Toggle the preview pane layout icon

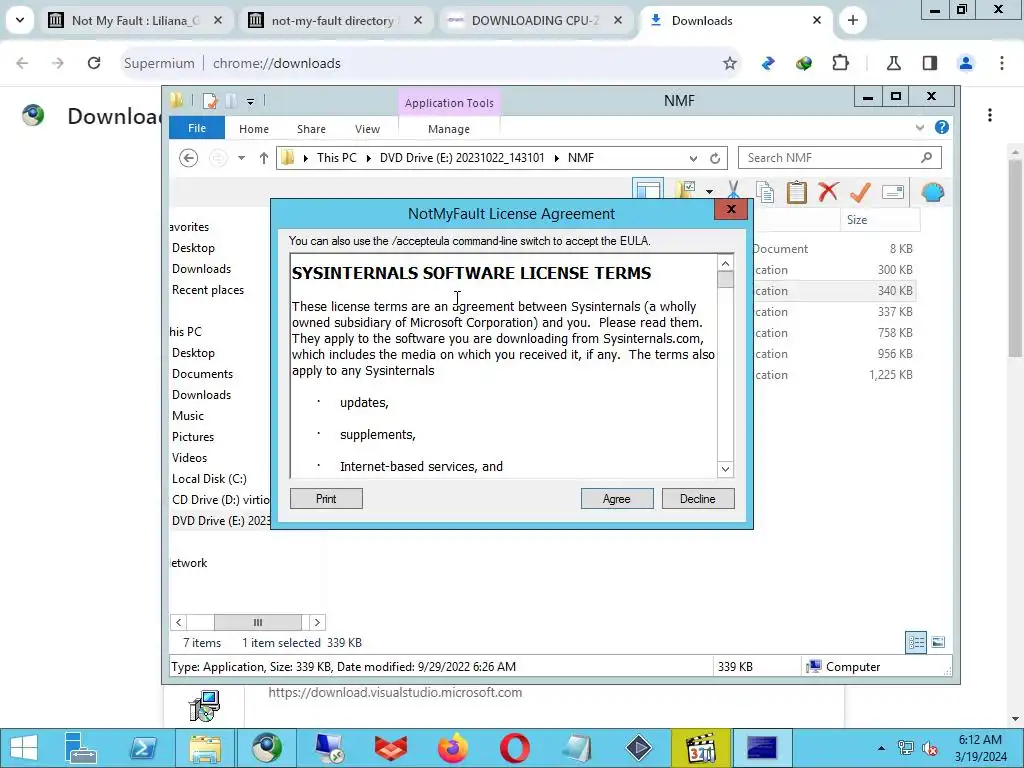click(x=648, y=189)
